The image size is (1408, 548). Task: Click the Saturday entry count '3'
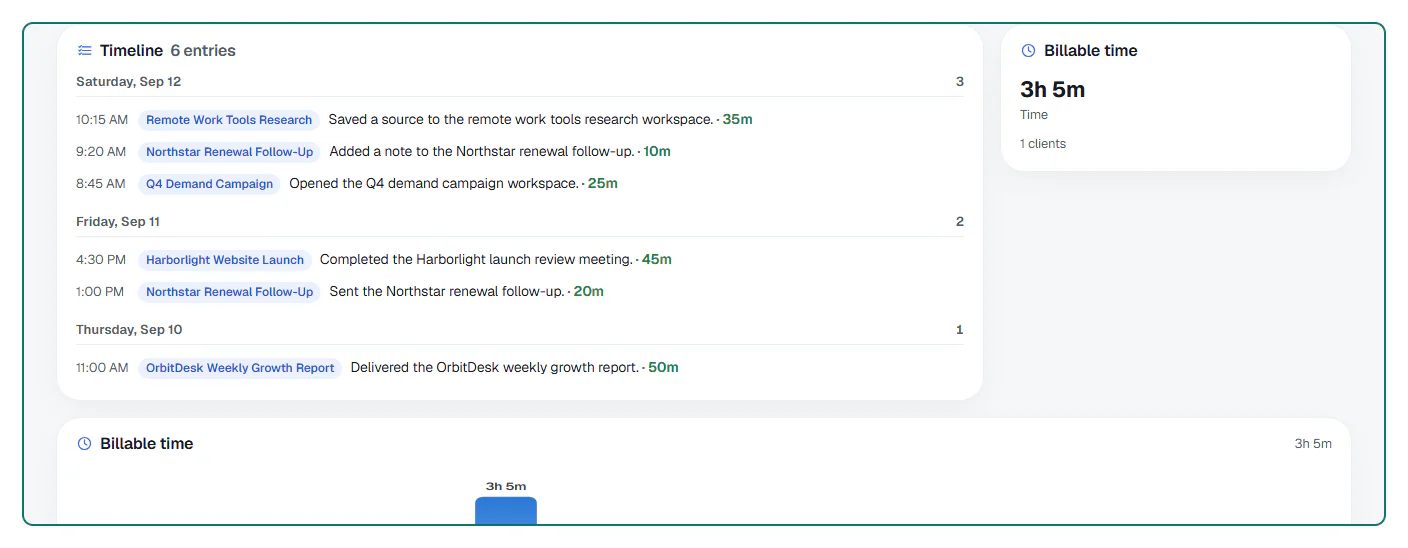click(x=960, y=82)
